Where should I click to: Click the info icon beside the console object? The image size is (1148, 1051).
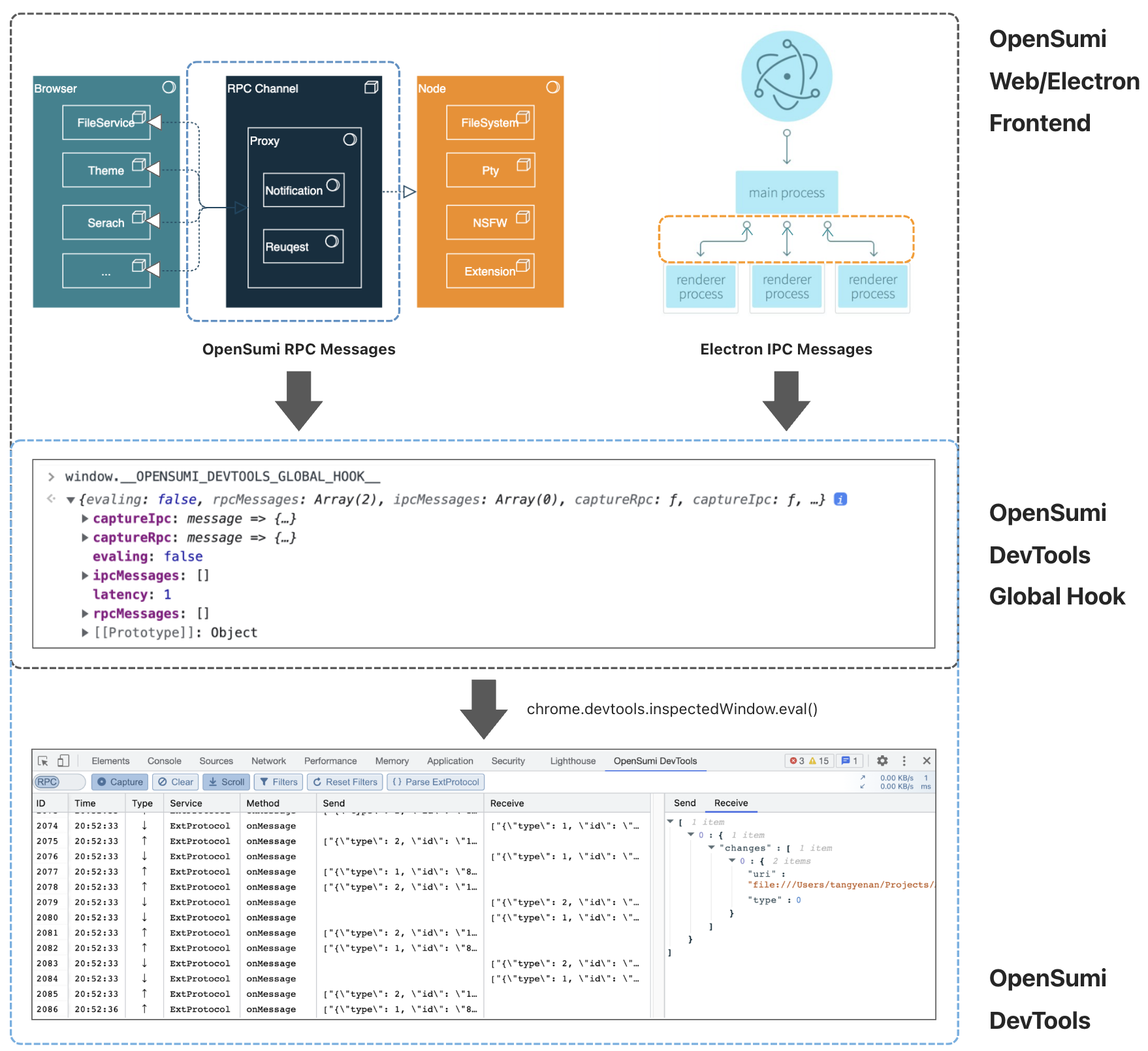tap(840, 499)
